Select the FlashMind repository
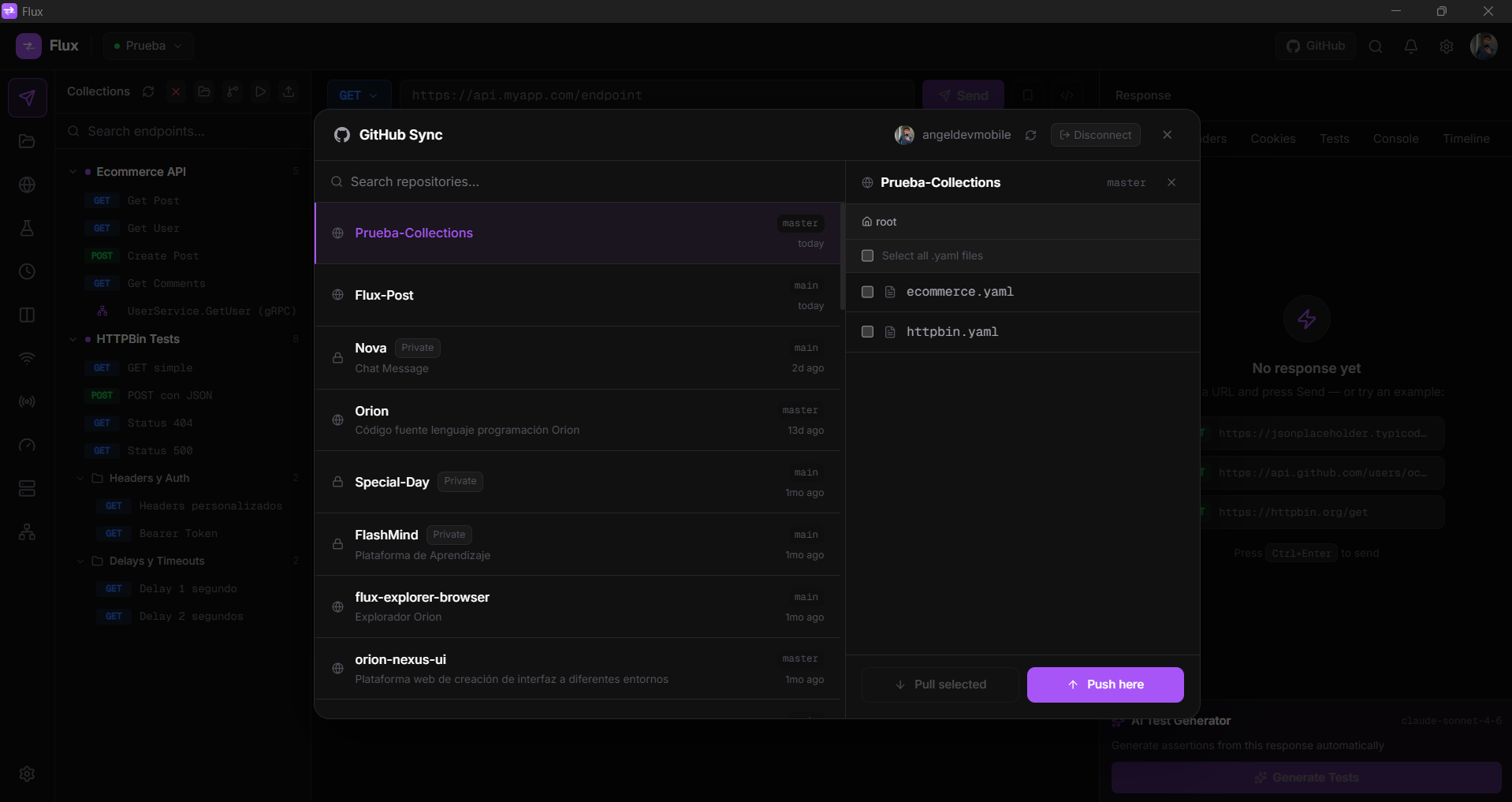 point(578,544)
